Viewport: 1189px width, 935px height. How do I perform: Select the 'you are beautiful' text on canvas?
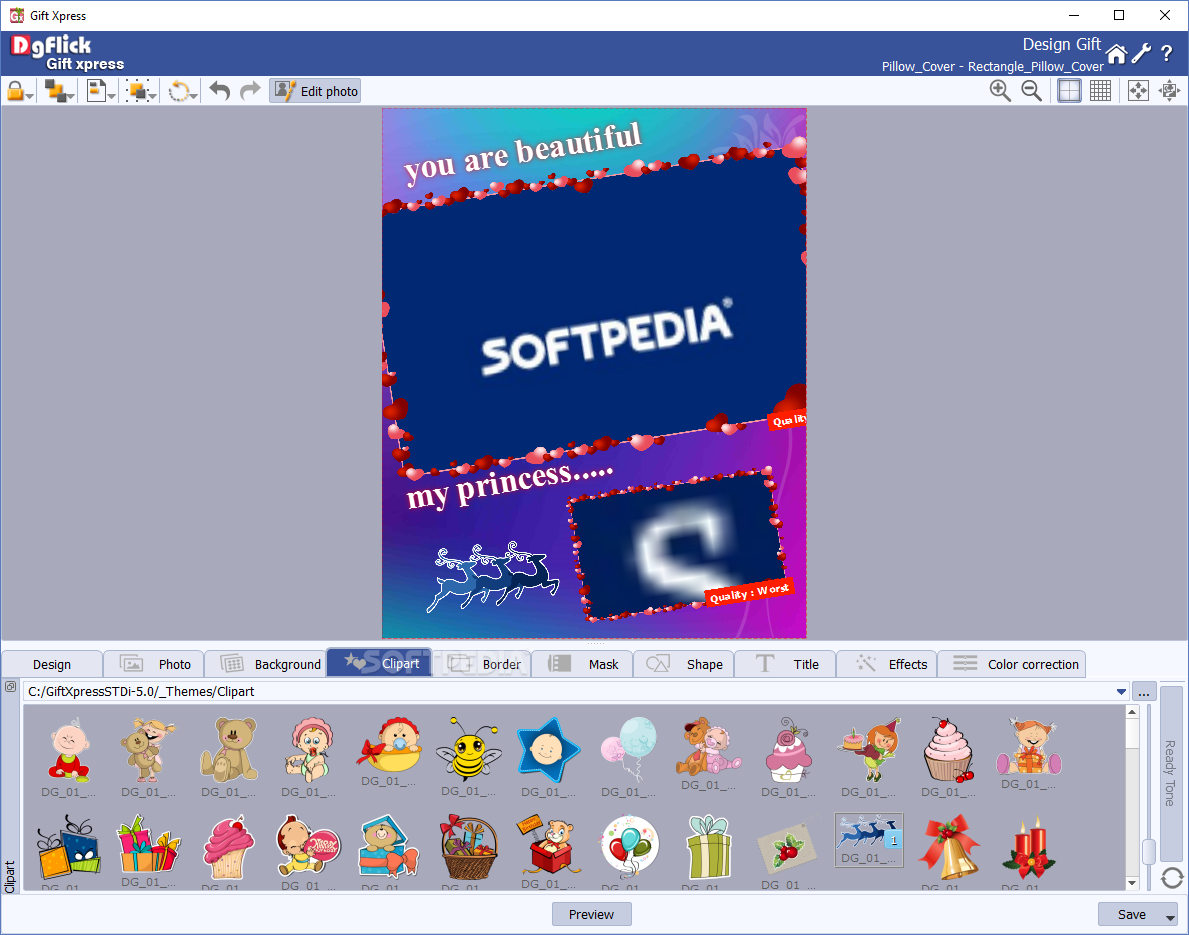coord(523,152)
